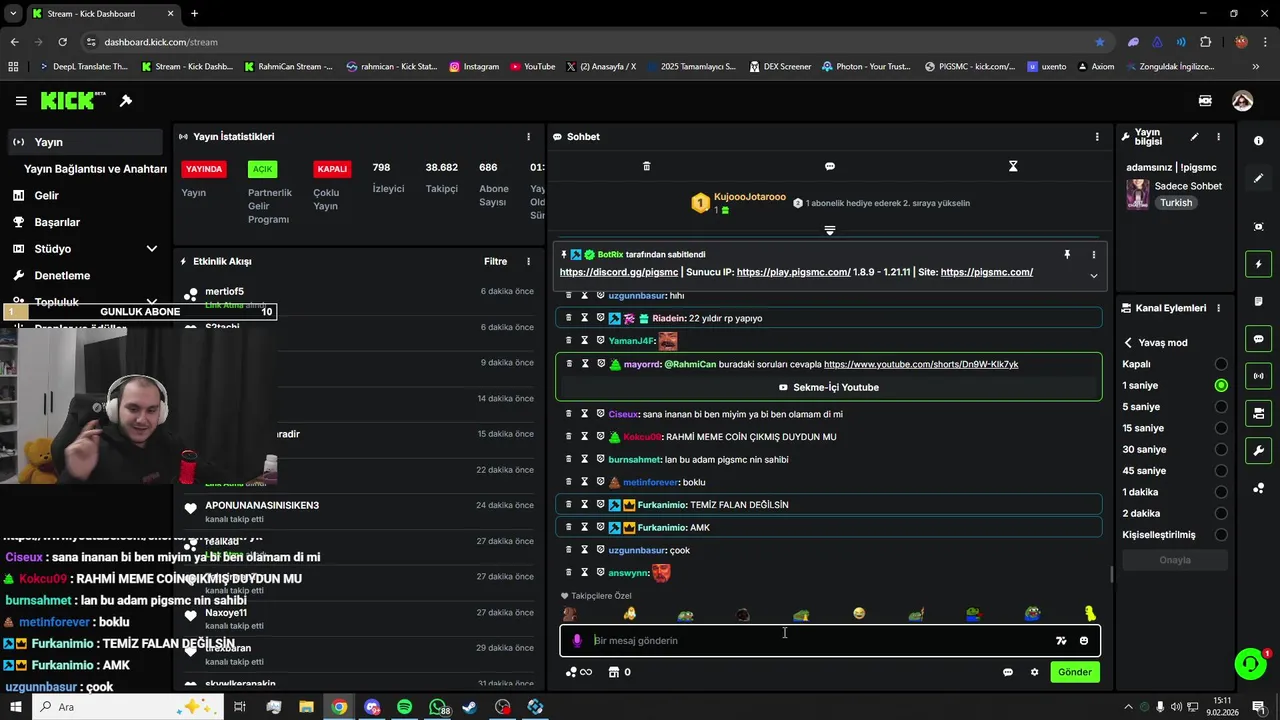This screenshot has height=720, width=1280.
Task: Open the Kanal Eylemleri three-dot menu
Action: (x=1218, y=308)
